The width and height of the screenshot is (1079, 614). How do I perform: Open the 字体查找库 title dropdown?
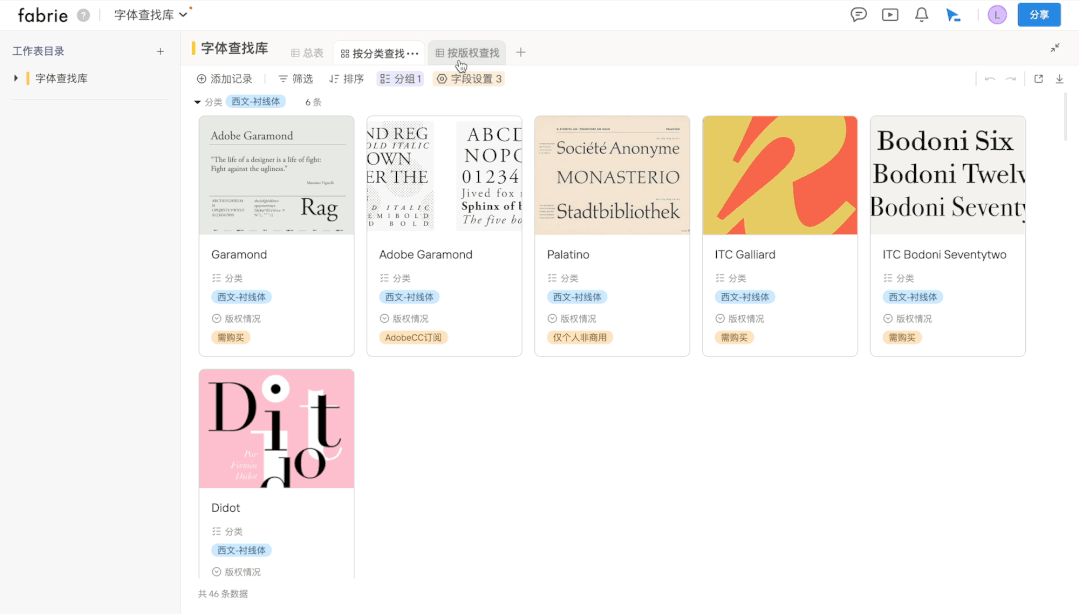point(151,14)
